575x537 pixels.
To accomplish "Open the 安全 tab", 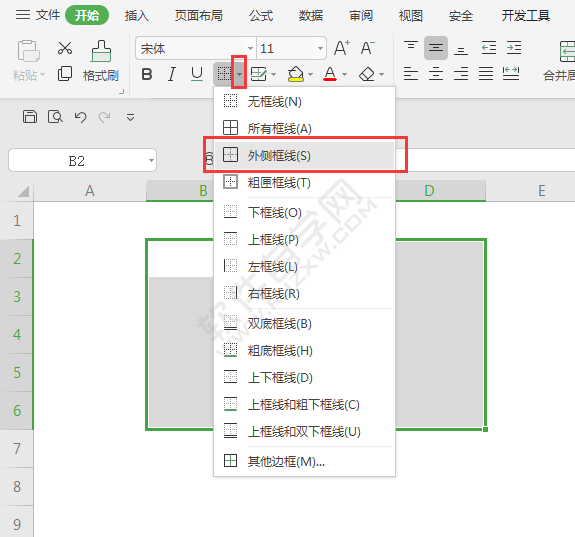I will [x=461, y=15].
